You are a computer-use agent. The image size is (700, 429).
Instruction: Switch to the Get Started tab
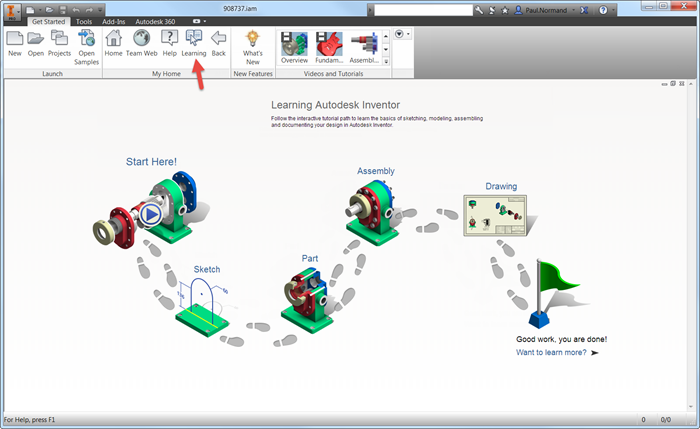pos(48,21)
